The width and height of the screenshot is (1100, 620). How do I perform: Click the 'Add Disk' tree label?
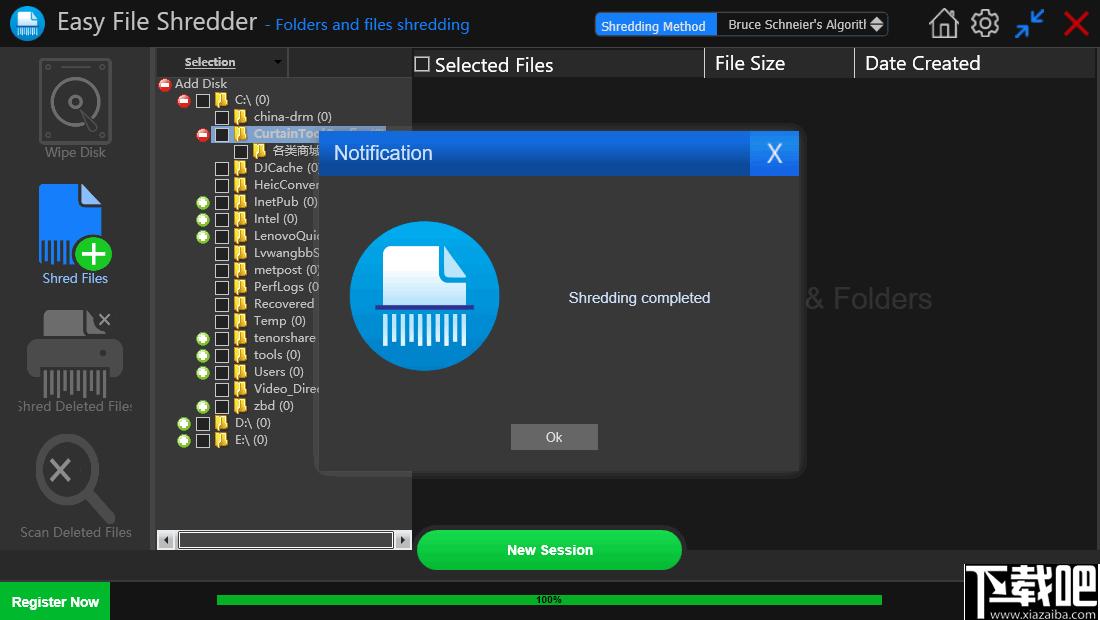point(201,83)
